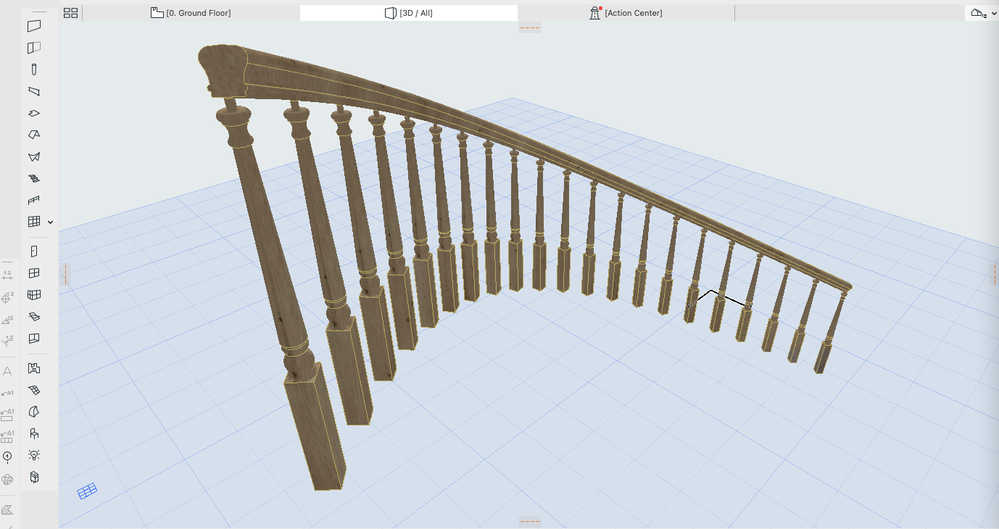Select the Lamp tool
This screenshot has width=999, height=529.
34,455
